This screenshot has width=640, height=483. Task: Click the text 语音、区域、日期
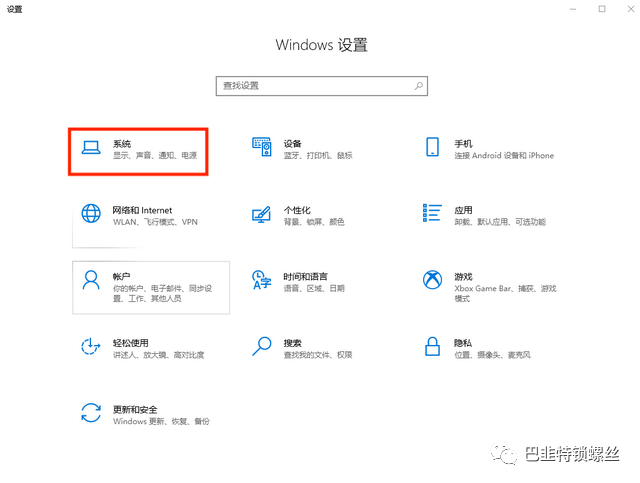click(x=314, y=289)
